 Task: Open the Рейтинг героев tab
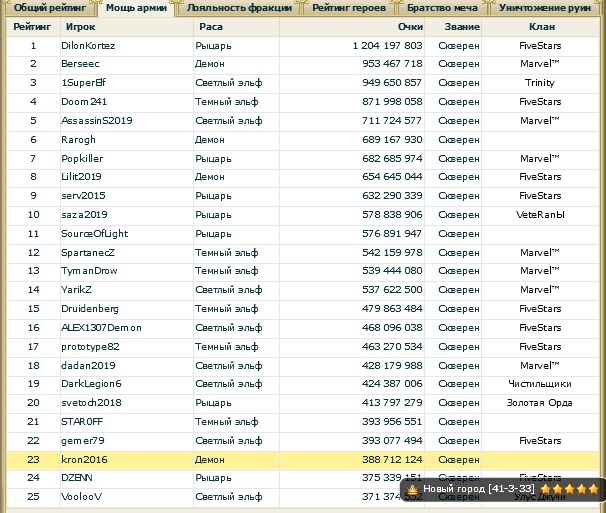click(349, 8)
